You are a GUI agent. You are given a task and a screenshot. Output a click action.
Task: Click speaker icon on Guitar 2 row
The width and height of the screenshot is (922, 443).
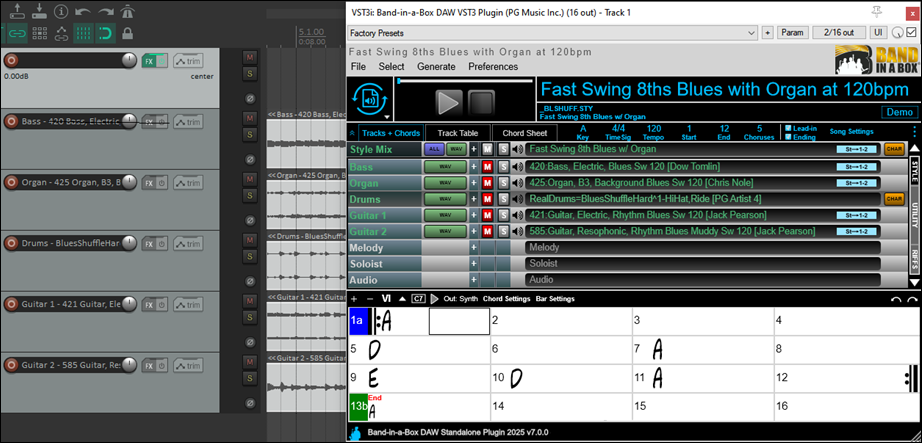(517, 231)
